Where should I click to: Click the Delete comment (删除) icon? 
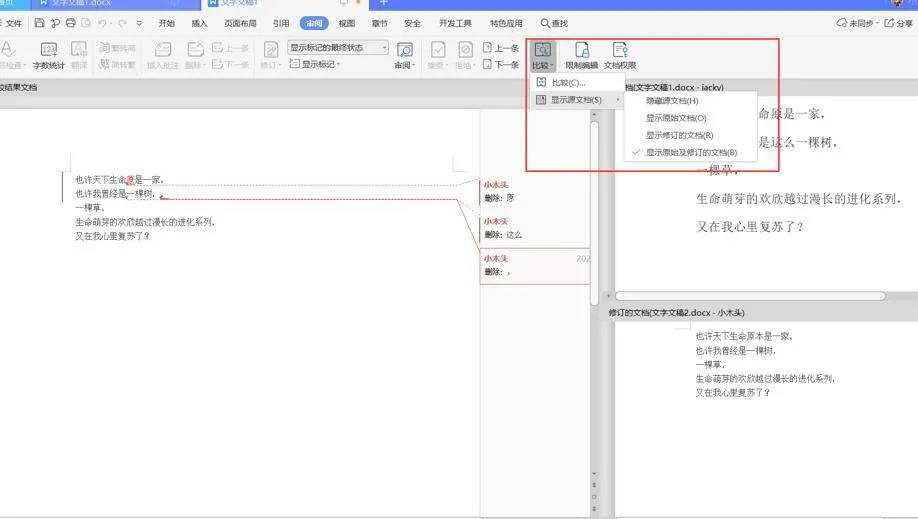[x=195, y=55]
